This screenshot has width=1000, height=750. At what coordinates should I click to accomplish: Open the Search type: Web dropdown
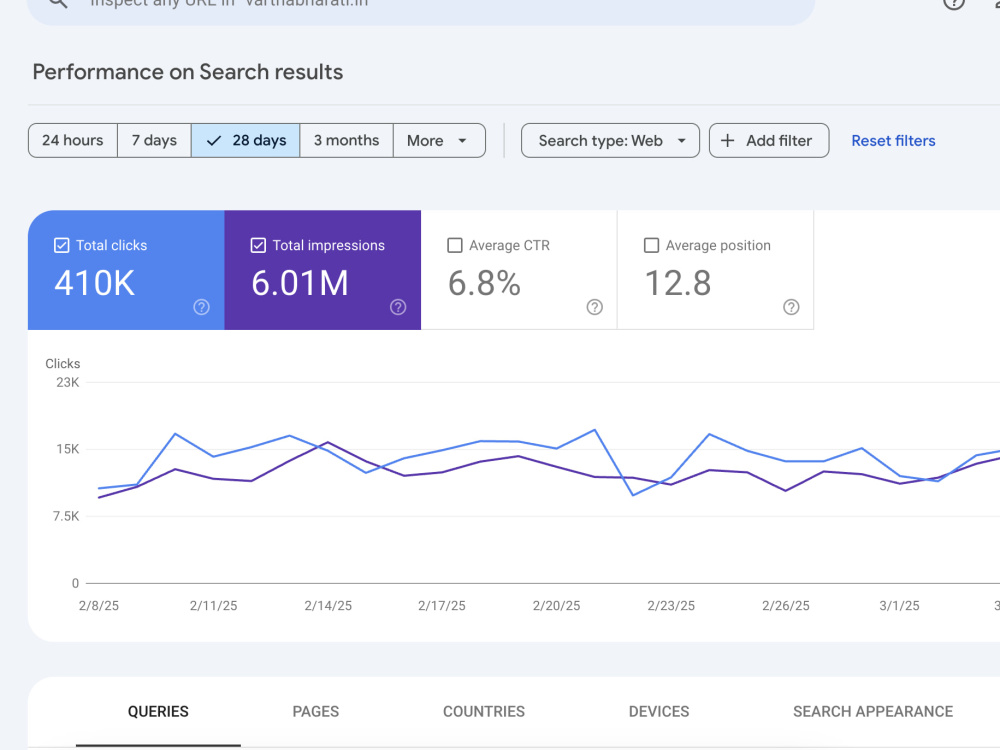click(x=610, y=140)
